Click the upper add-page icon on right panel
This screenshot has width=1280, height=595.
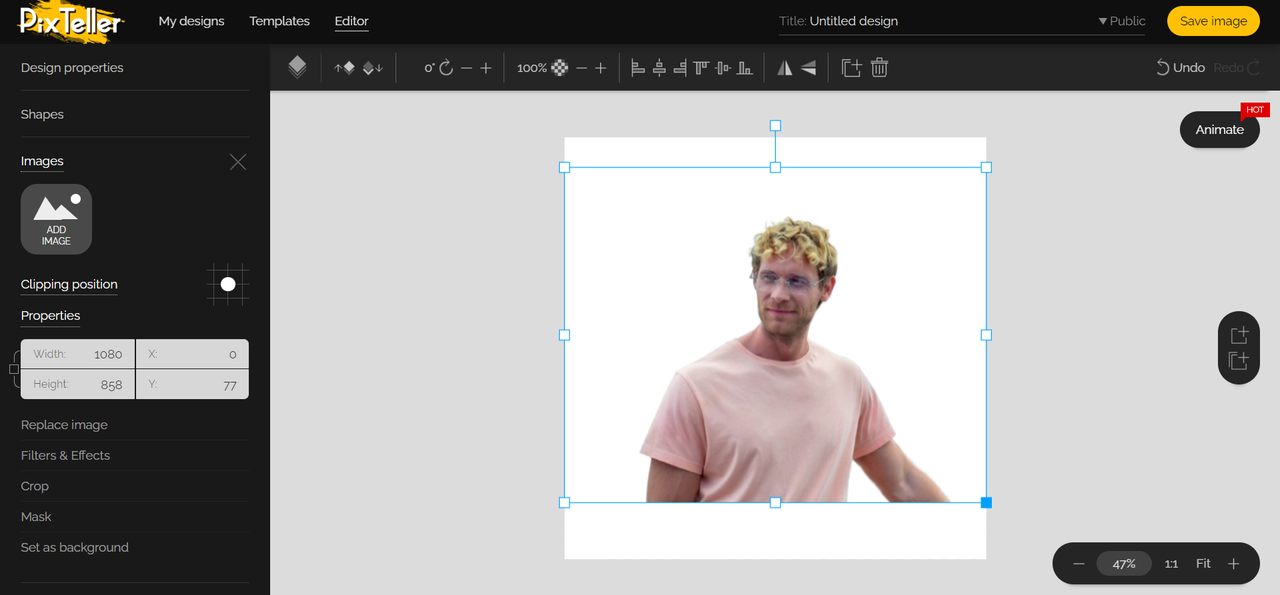1239,335
